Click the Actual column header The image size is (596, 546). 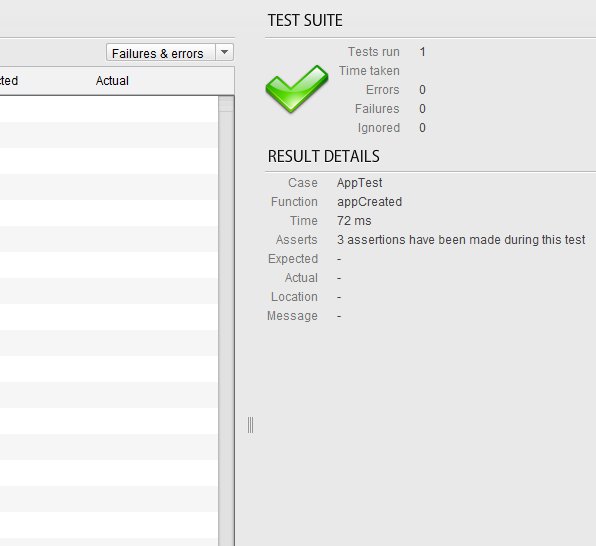(x=112, y=81)
